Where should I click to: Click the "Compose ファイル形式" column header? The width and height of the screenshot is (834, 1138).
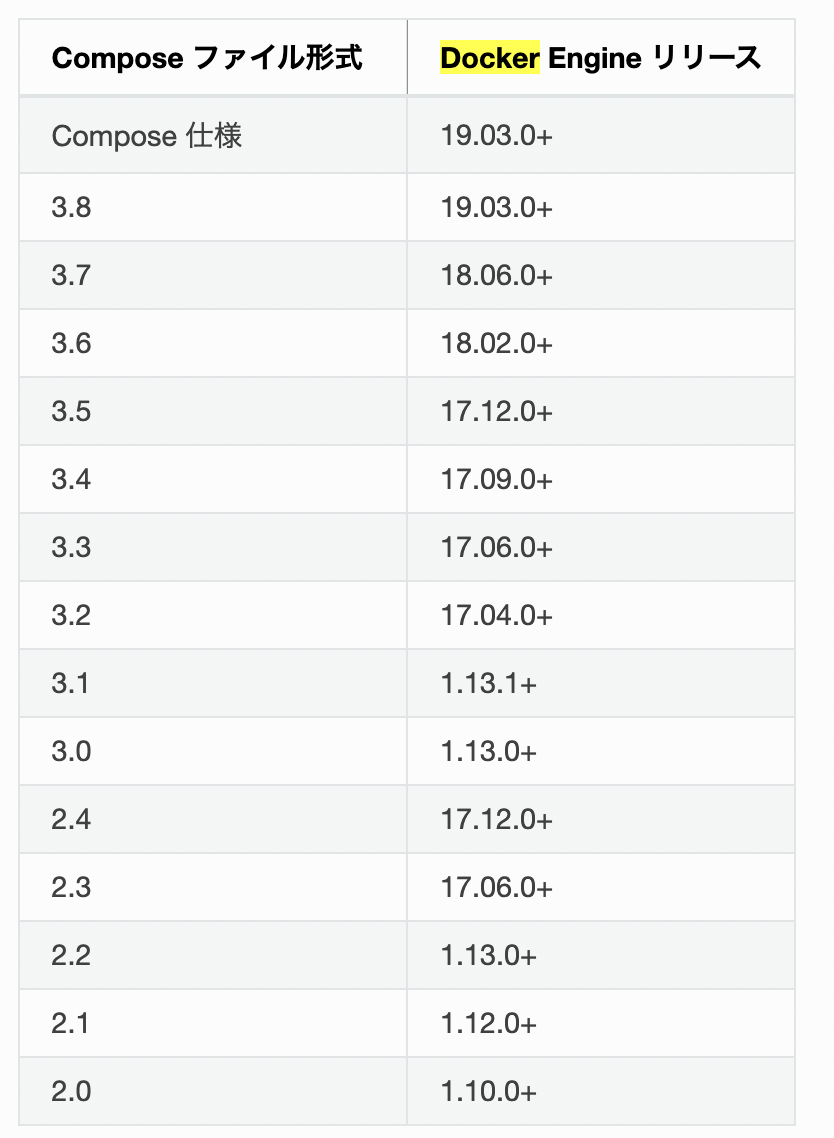[207, 58]
